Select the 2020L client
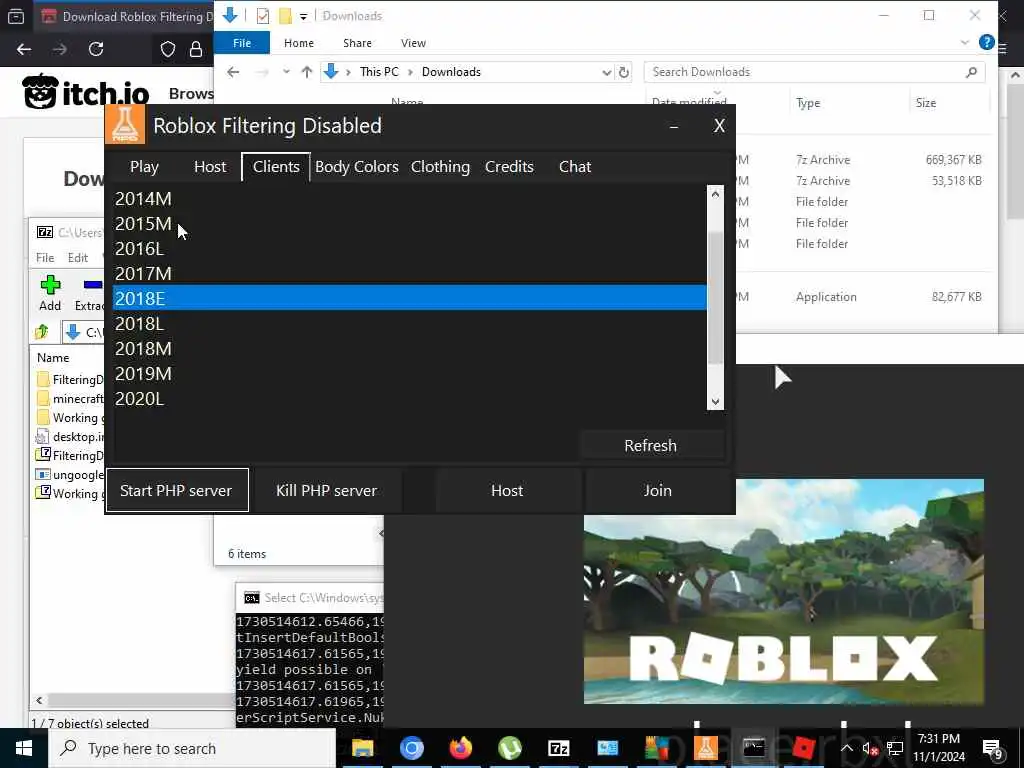 (x=410, y=398)
